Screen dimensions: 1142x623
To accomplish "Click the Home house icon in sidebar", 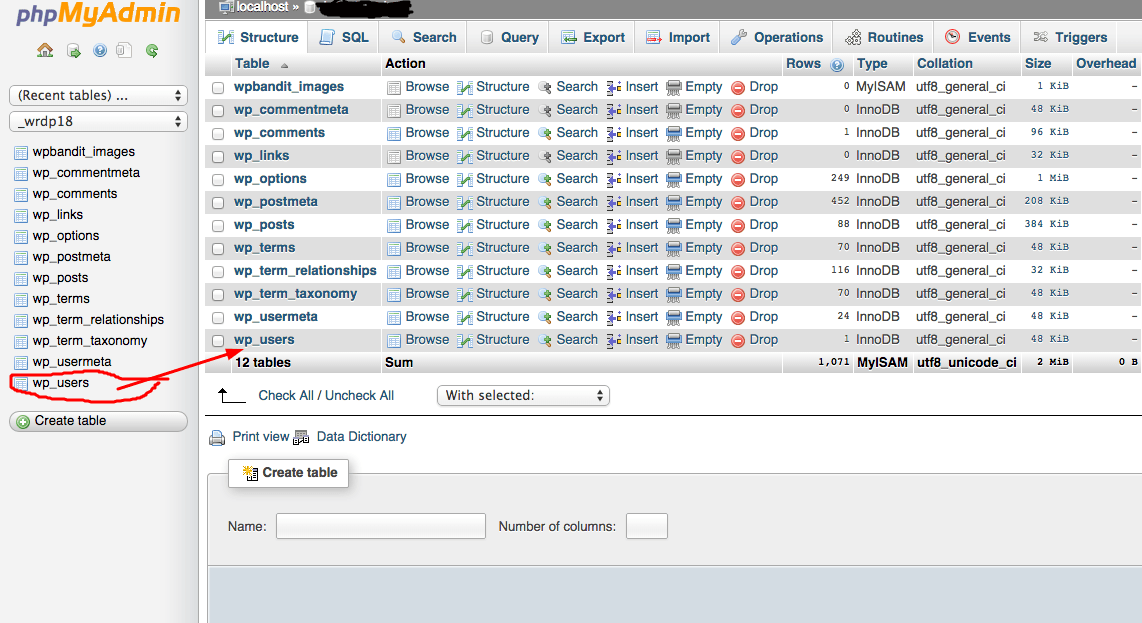I will [45, 50].
